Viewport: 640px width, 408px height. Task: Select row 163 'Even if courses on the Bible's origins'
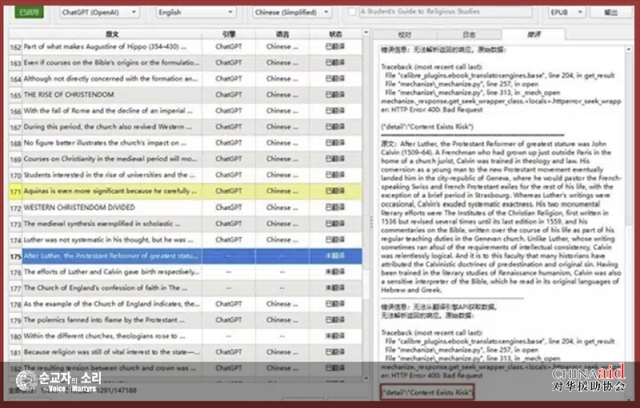coord(185,62)
